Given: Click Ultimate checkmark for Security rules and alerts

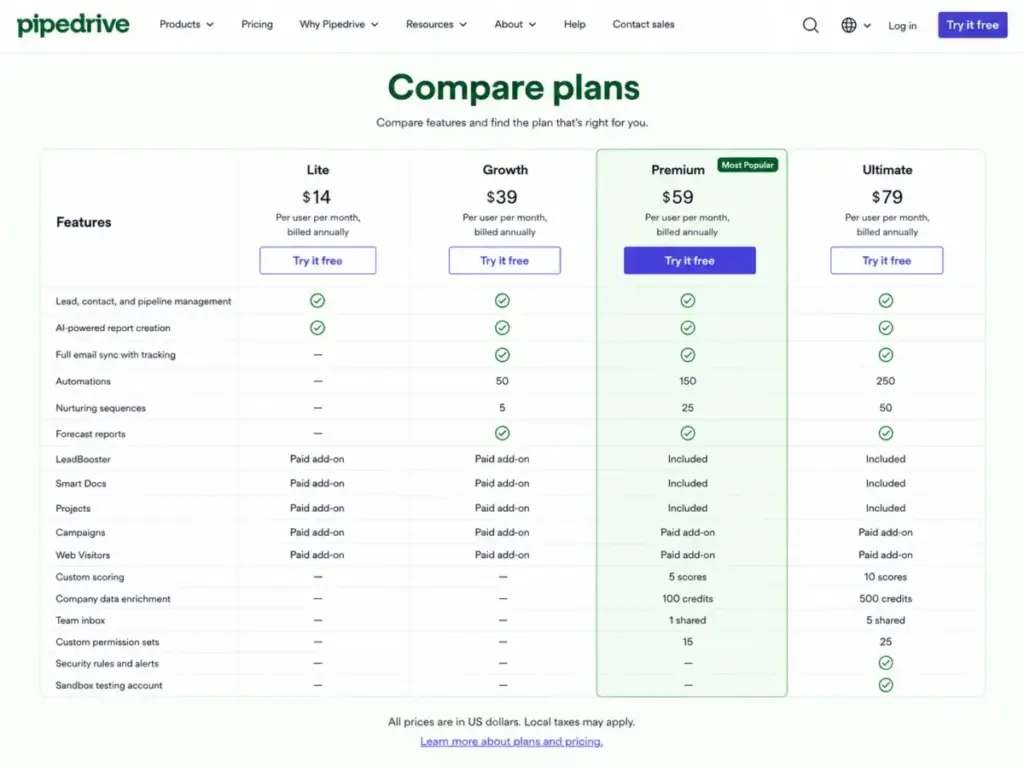Looking at the screenshot, I should (x=886, y=663).
